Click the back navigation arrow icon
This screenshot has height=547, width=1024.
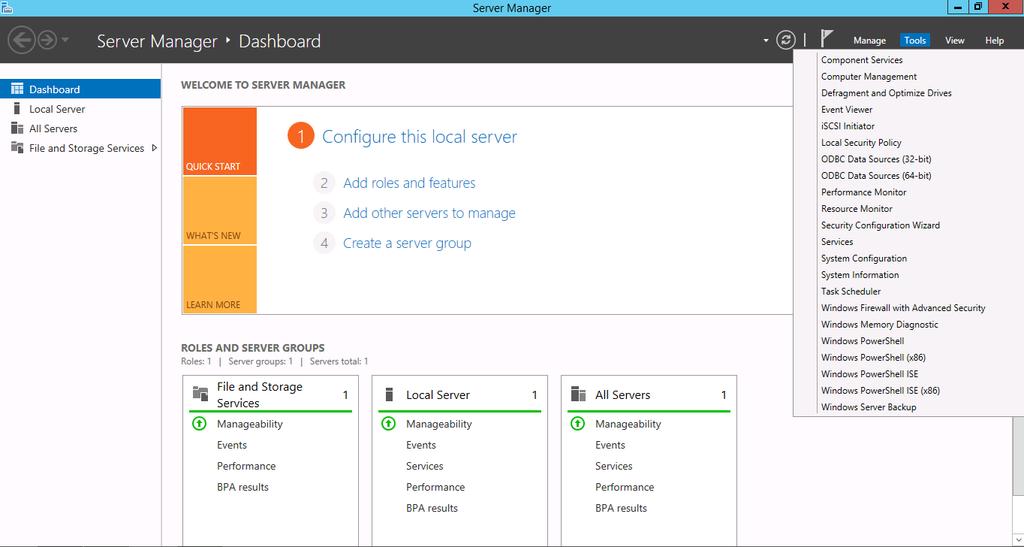tap(22, 40)
